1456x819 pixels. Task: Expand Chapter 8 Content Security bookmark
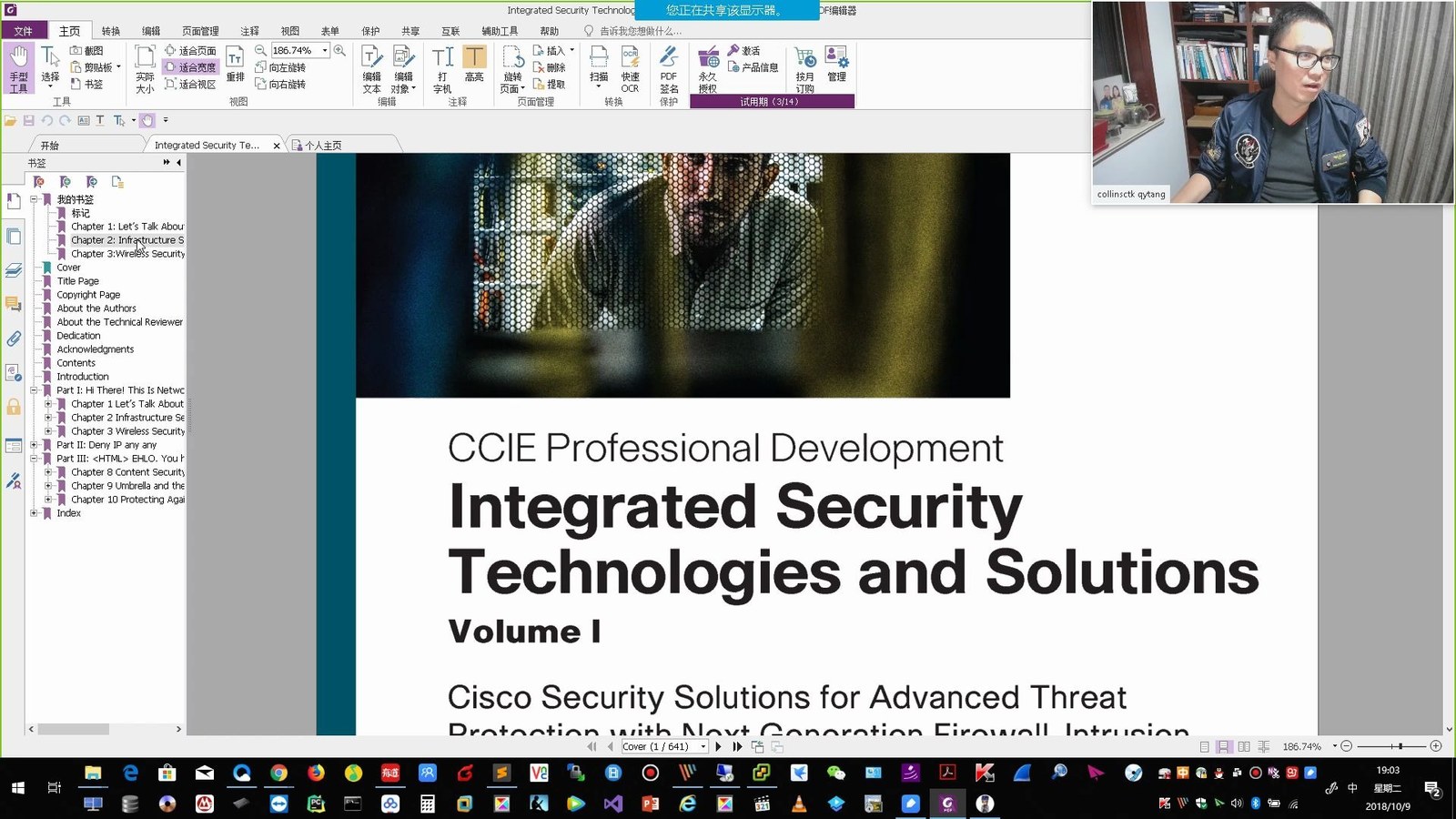pos(48,472)
